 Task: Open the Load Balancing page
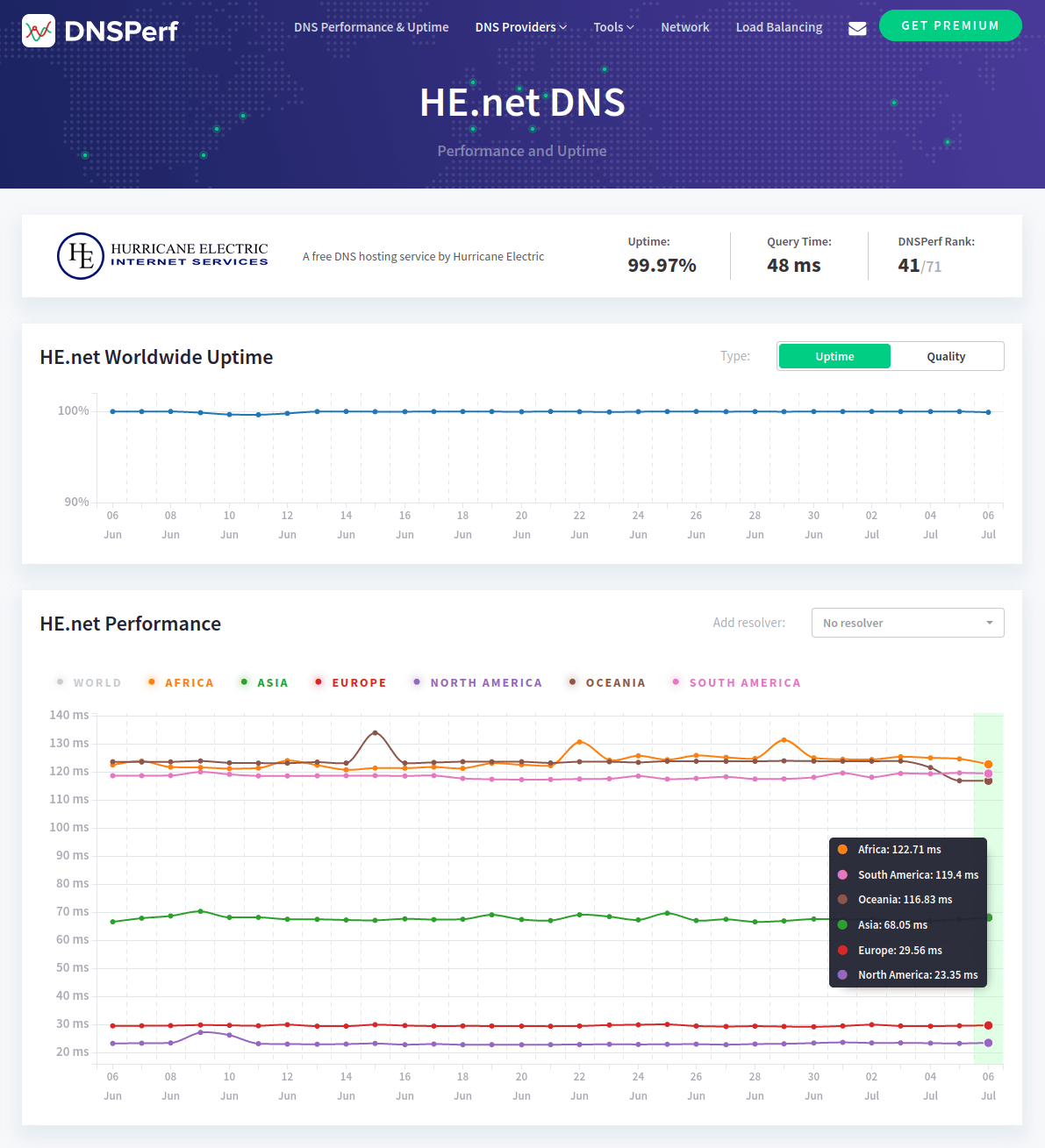[779, 27]
